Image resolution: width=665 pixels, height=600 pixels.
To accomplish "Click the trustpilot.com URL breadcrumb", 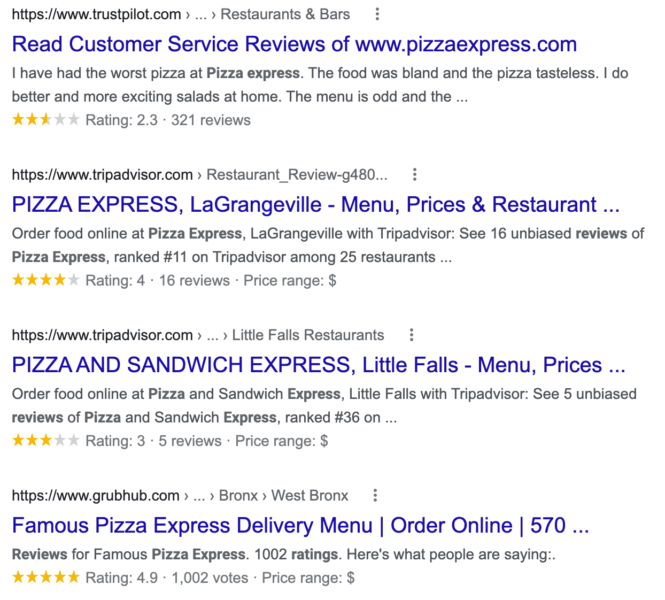I will 181,14.
